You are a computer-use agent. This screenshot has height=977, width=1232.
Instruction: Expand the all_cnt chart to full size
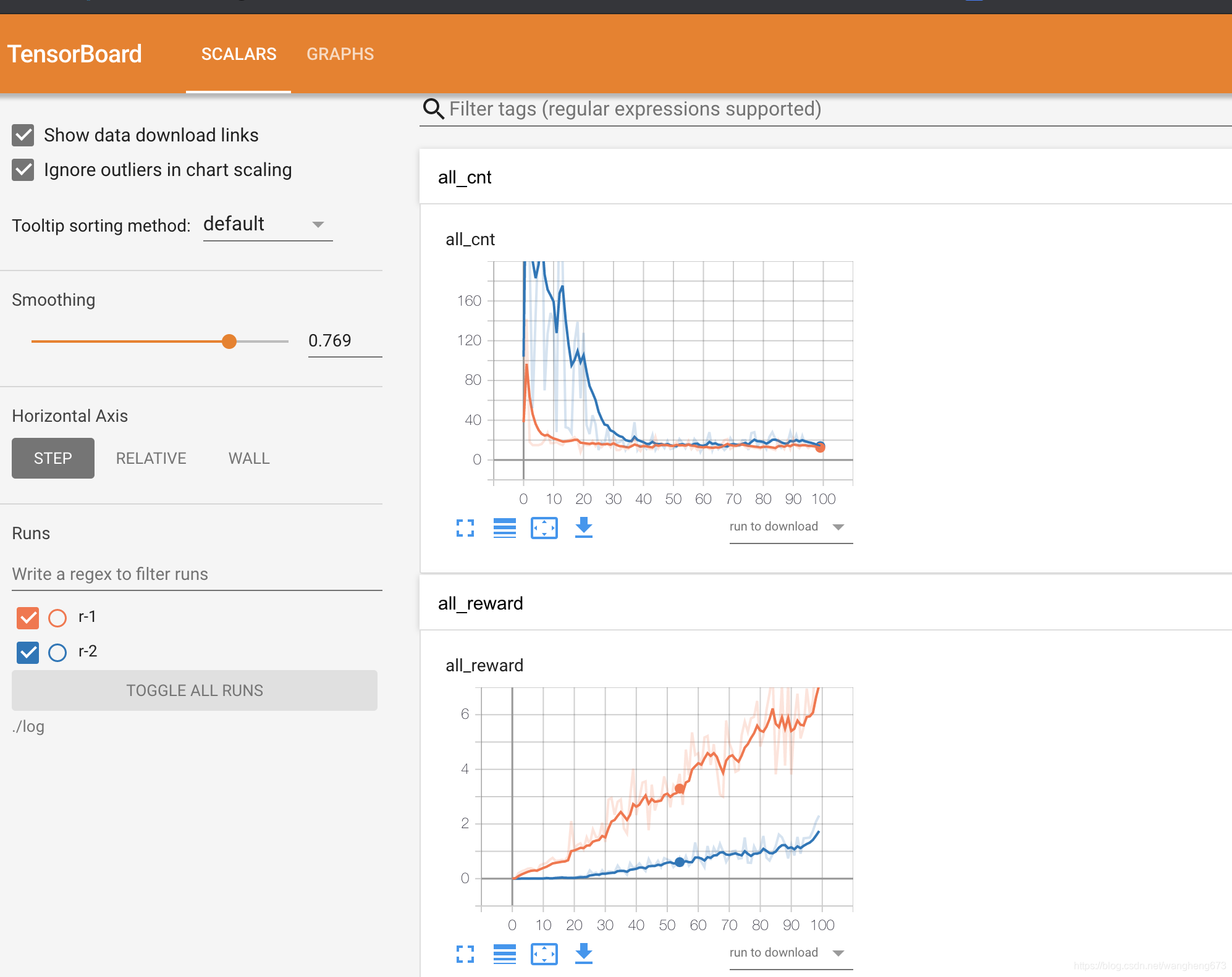pyautogui.click(x=465, y=528)
